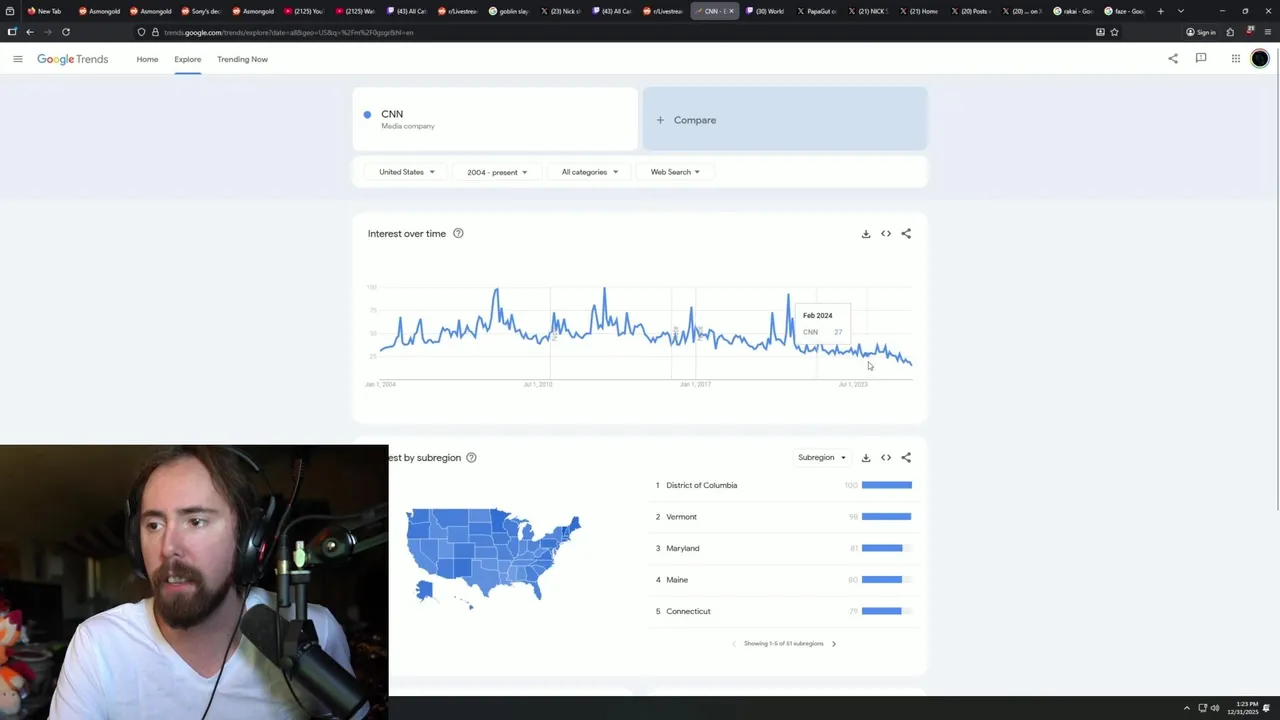Click the Compare add term box
The height and width of the screenshot is (720, 1280).
click(785, 120)
